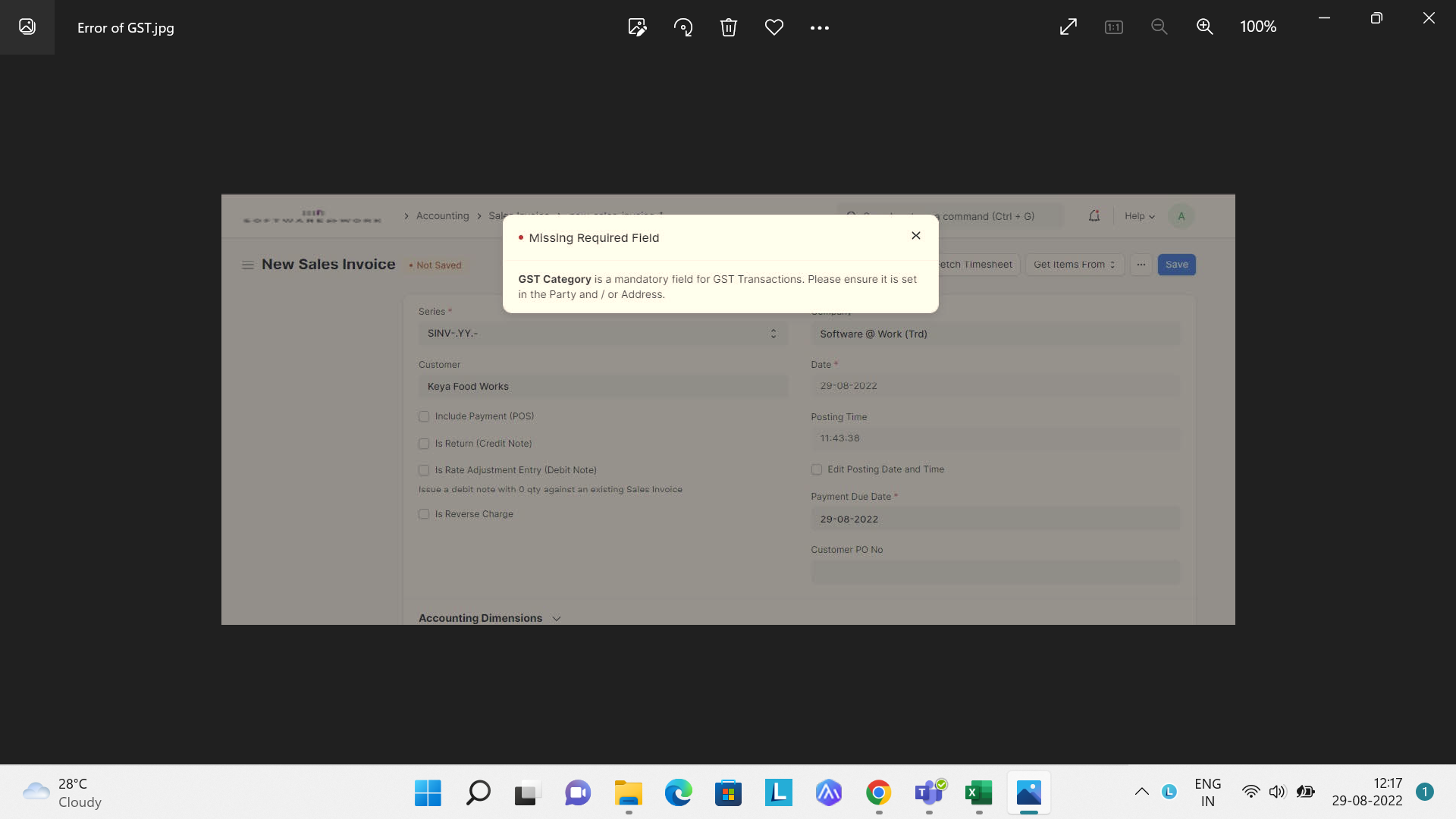The height and width of the screenshot is (819, 1456).
Task: Open the Help menu
Action: 1139,215
